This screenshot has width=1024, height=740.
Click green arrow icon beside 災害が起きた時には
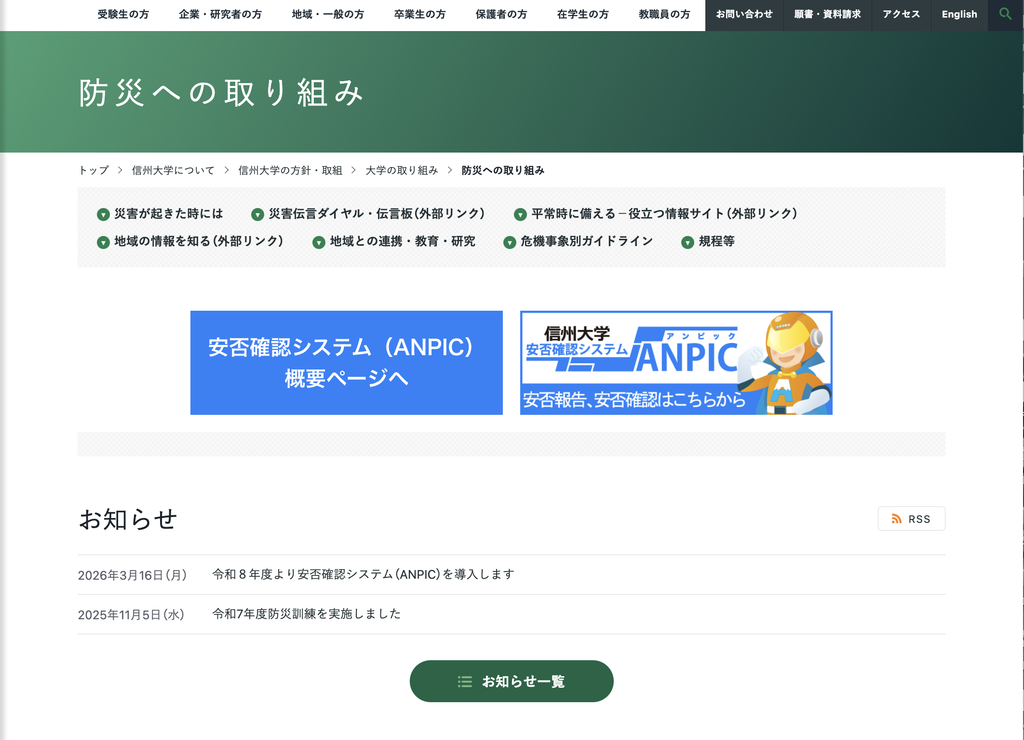[103, 214]
